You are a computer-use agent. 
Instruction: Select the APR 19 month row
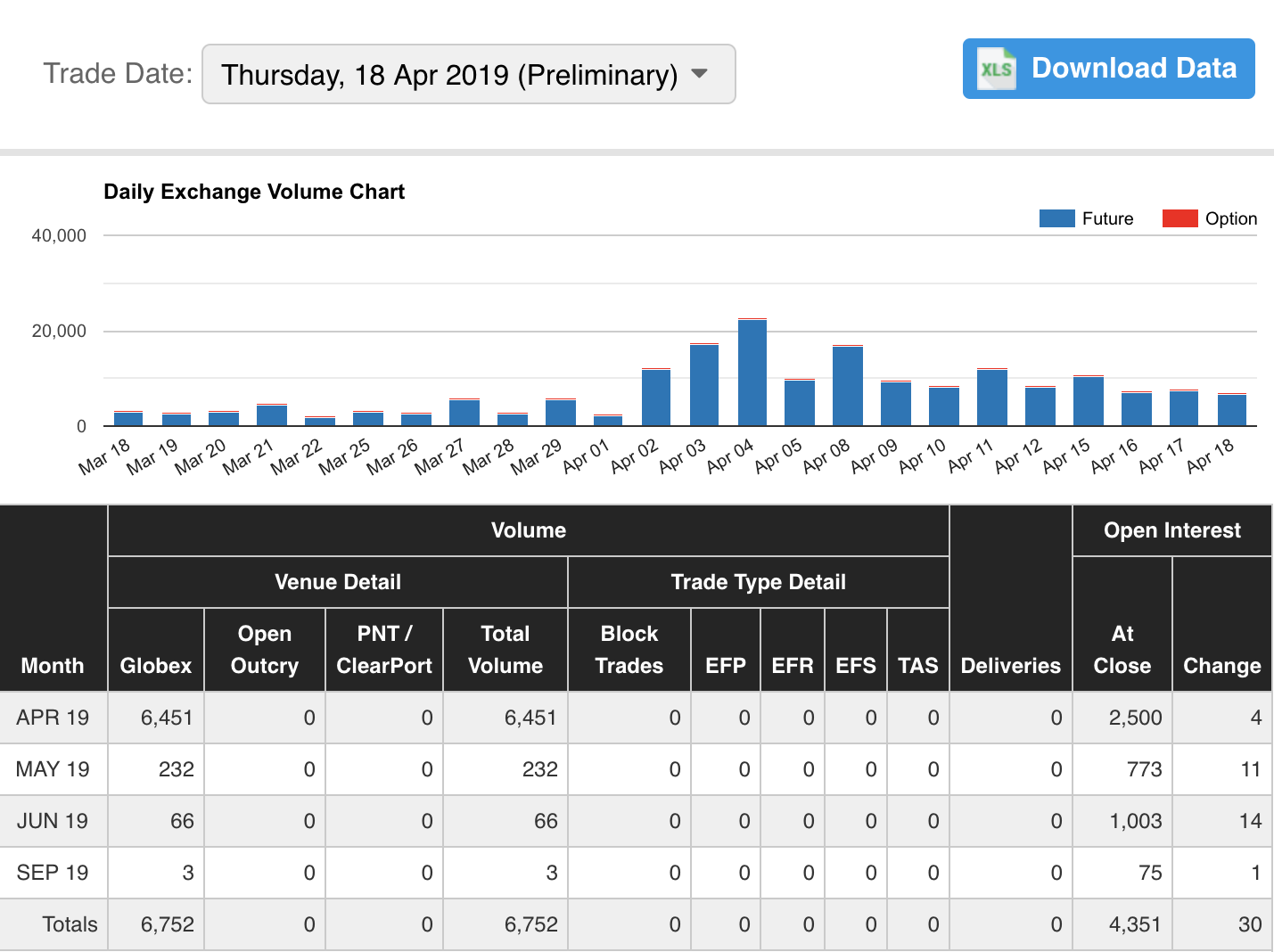tap(53, 718)
